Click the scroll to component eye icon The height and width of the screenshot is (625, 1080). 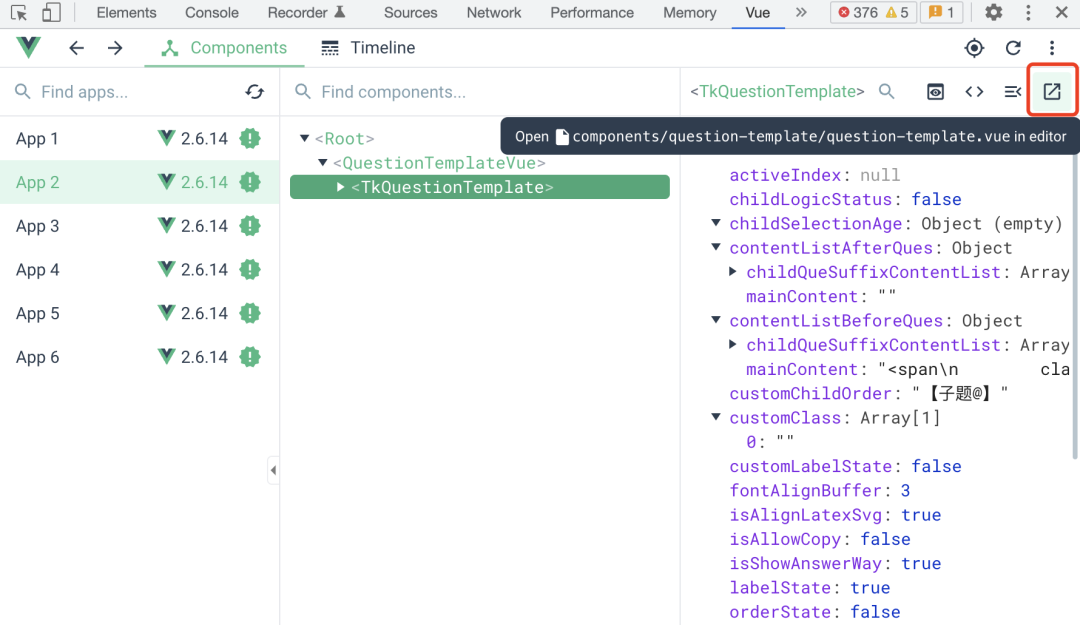click(x=935, y=92)
